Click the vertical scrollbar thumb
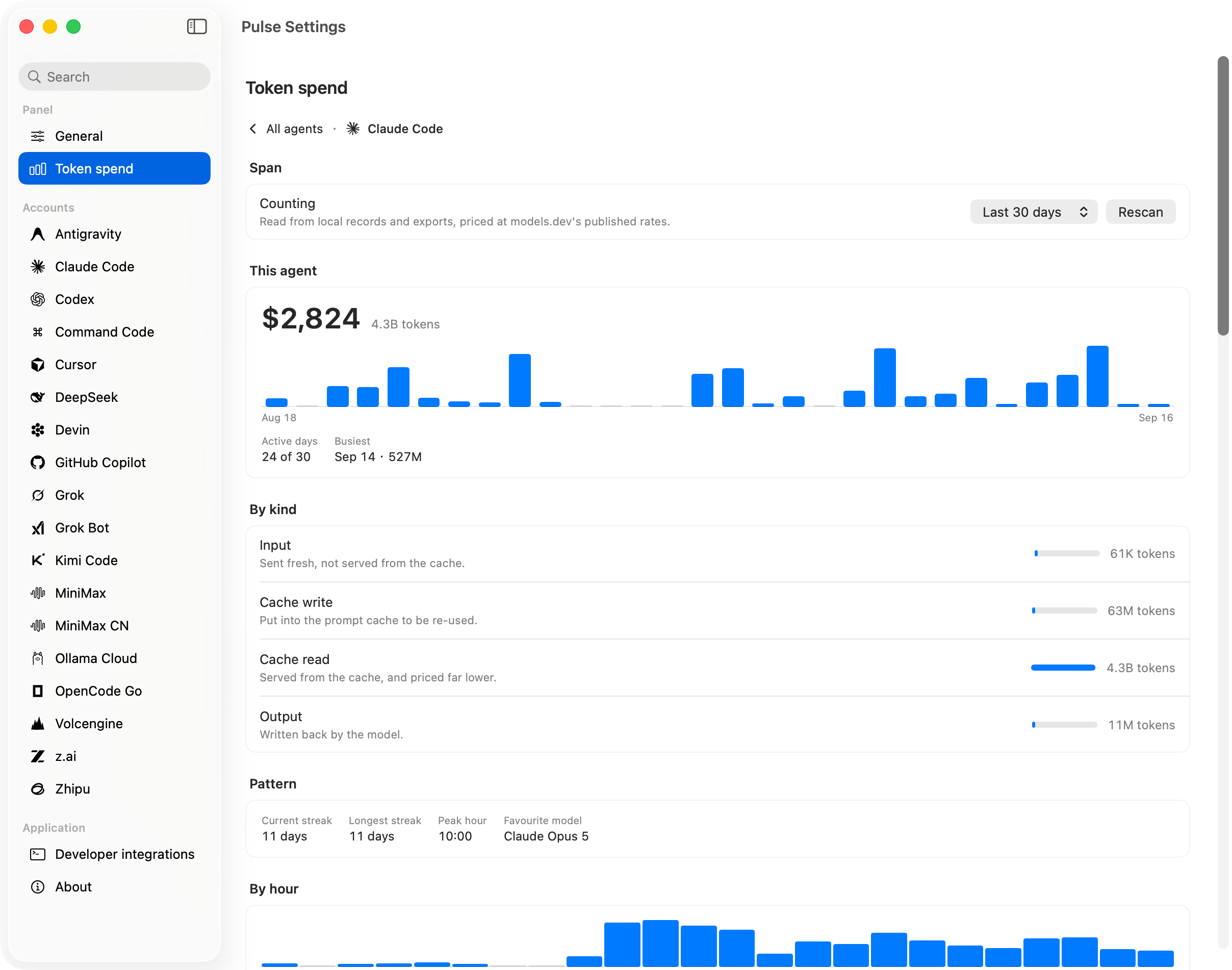 click(1222, 196)
